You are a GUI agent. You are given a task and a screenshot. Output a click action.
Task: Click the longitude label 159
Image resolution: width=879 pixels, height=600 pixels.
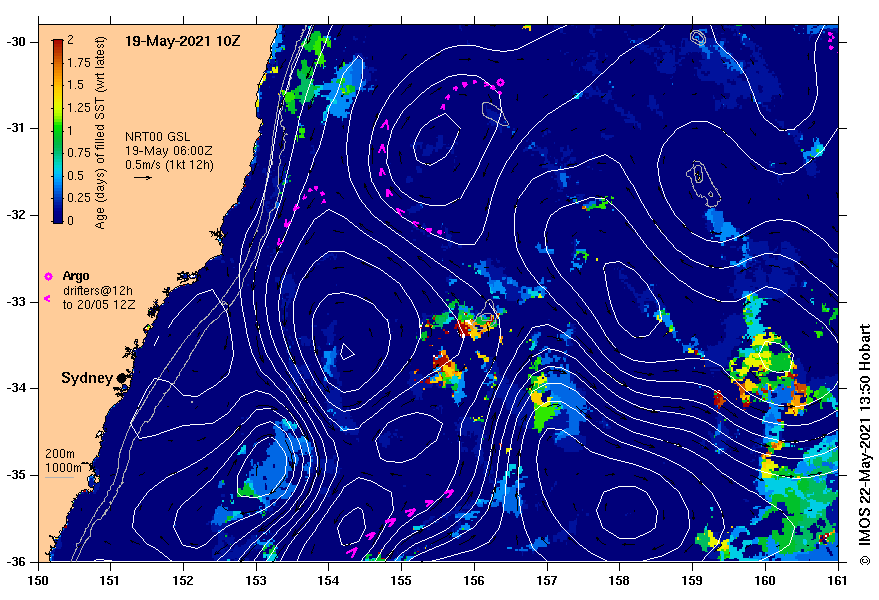(x=692, y=580)
